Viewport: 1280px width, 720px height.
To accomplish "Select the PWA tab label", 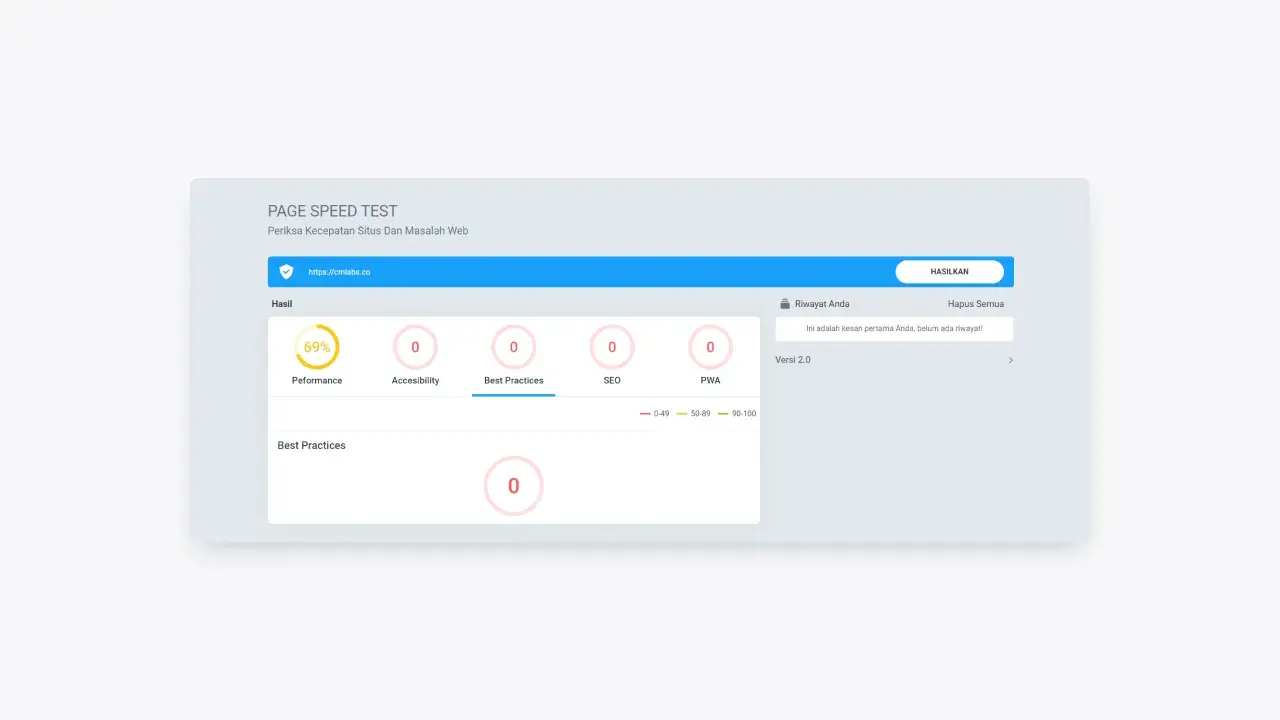I will point(710,381).
